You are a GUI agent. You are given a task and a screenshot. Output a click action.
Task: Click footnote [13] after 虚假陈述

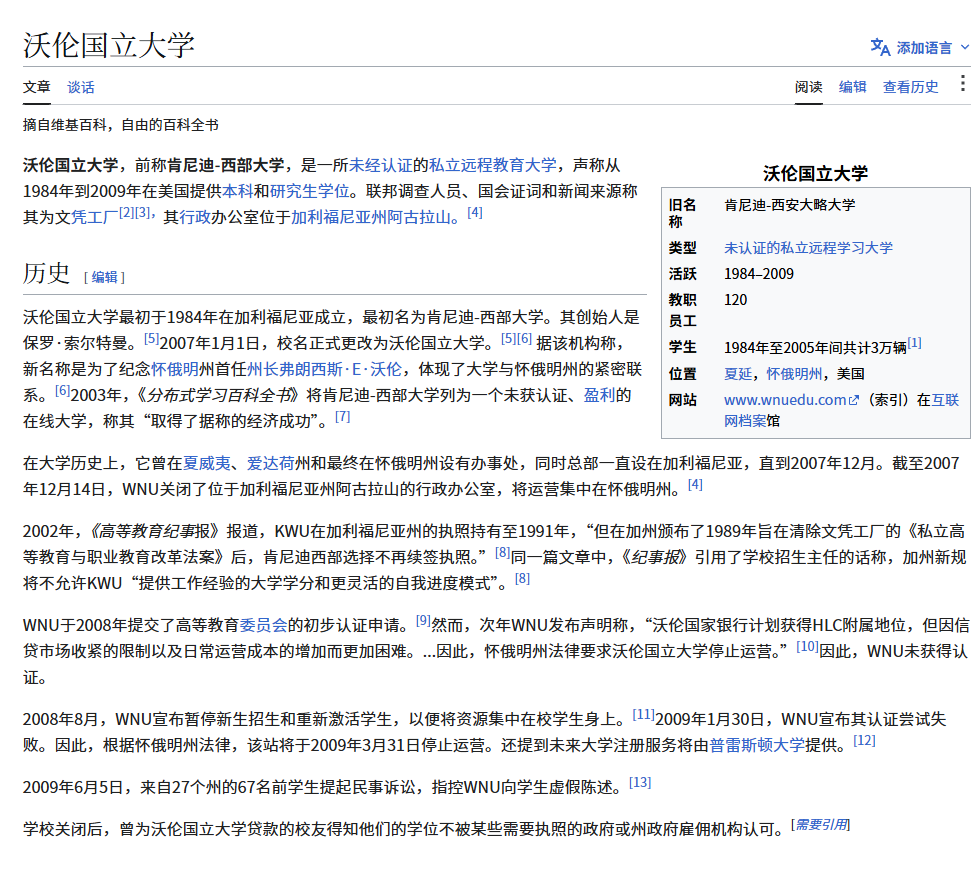(x=640, y=783)
